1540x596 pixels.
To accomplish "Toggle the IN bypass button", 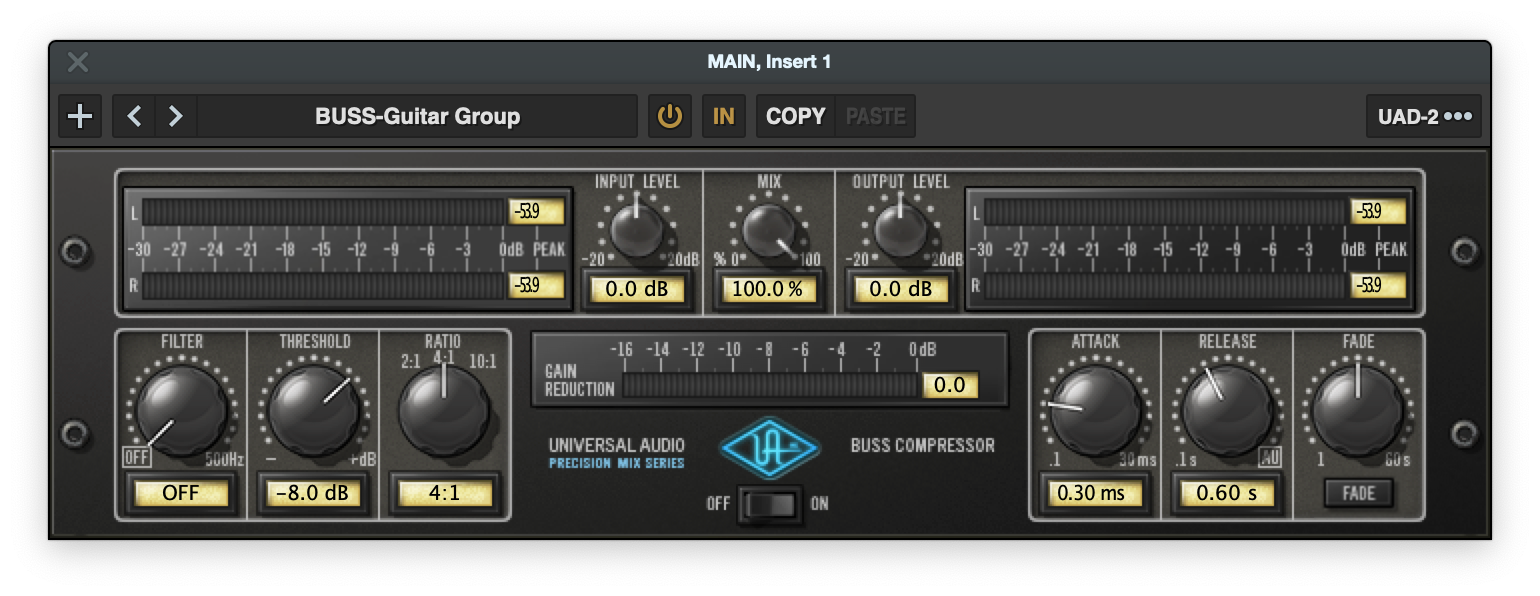I will click(723, 116).
